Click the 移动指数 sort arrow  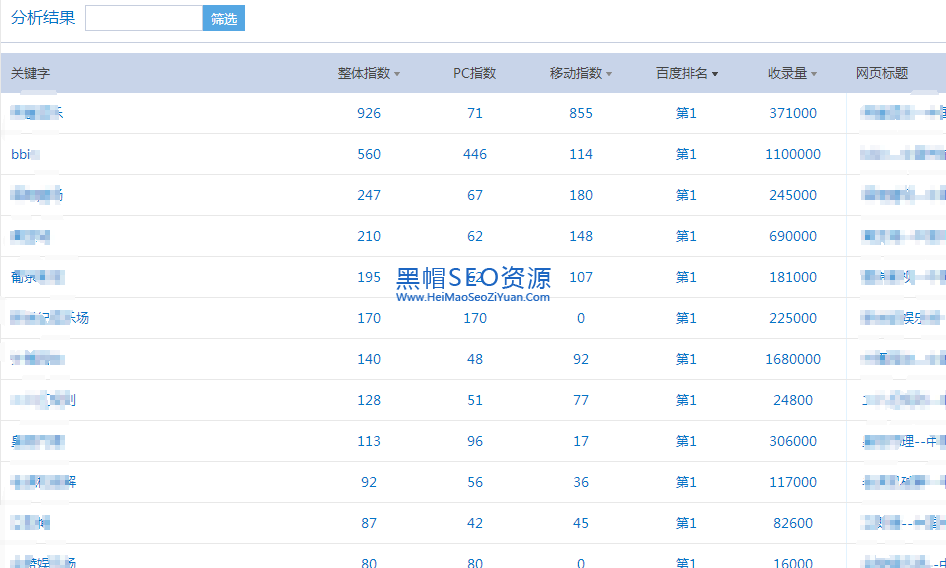click(609, 74)
